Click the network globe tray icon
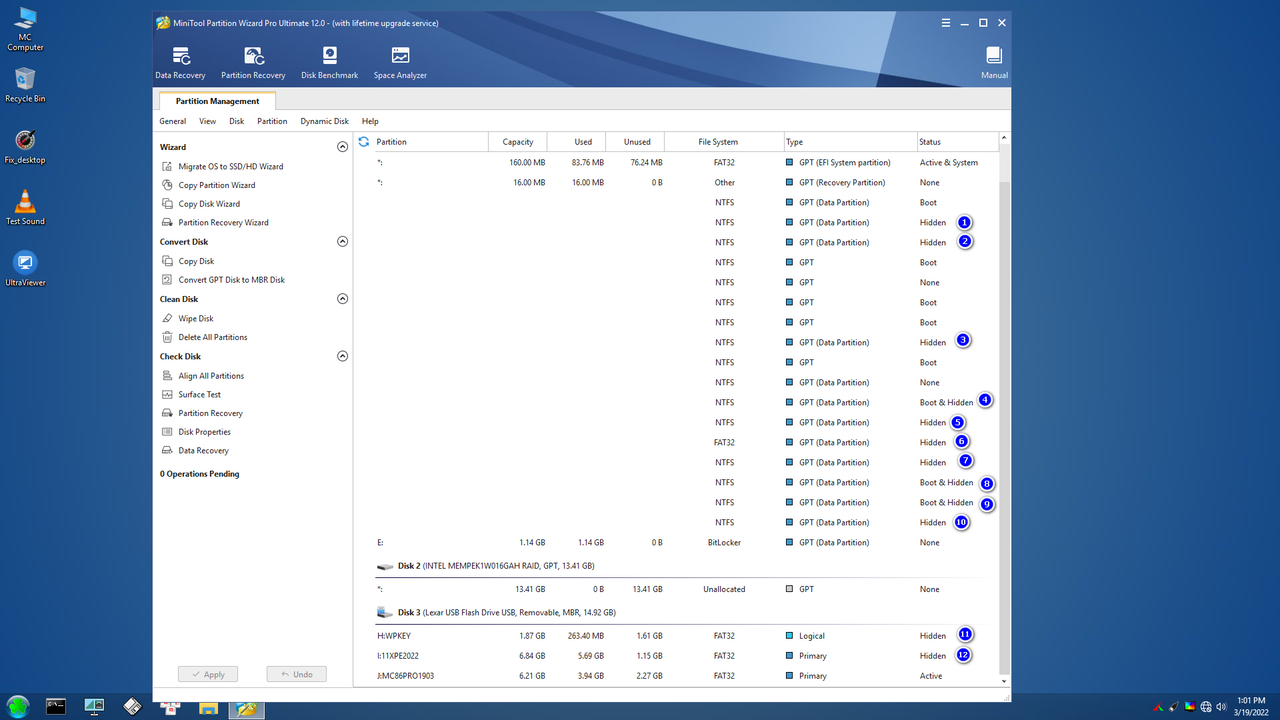 click(1206, 707)
